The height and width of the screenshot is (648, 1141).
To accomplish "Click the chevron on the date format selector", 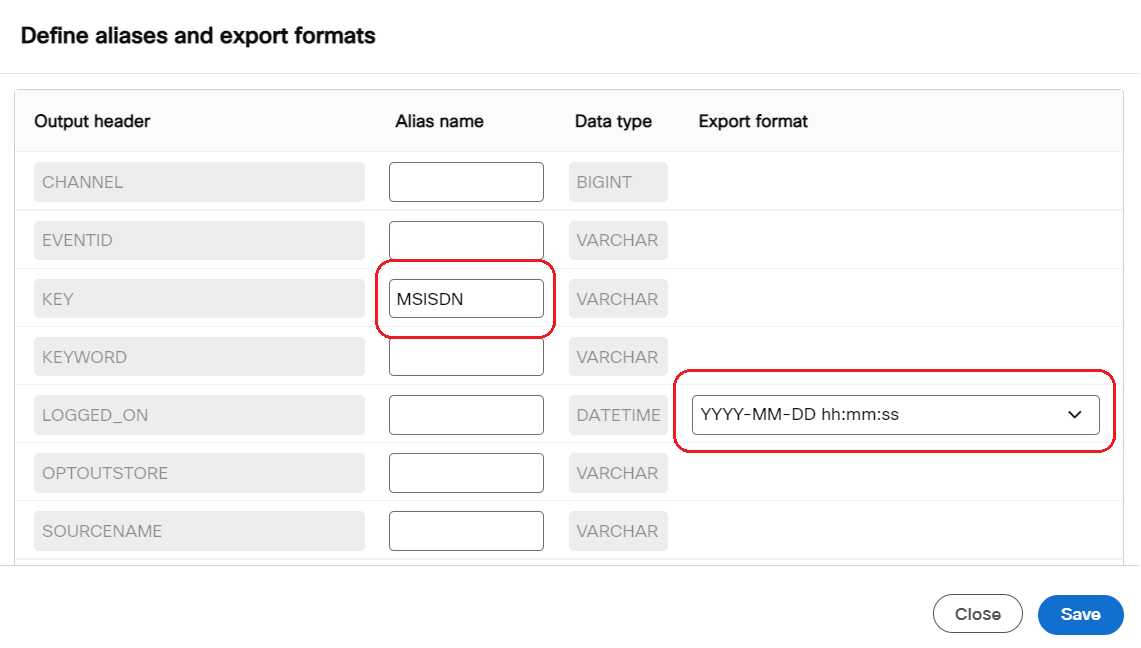I will coord(1074,414).
